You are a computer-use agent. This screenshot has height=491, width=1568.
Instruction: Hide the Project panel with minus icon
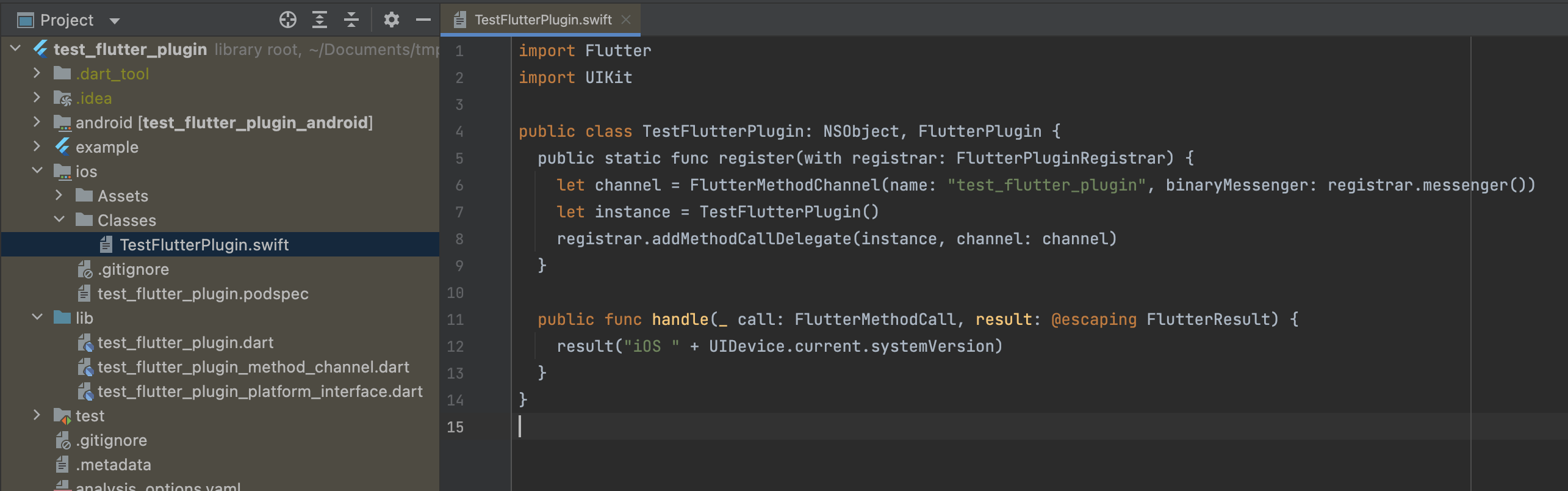(x=423, y=20)
